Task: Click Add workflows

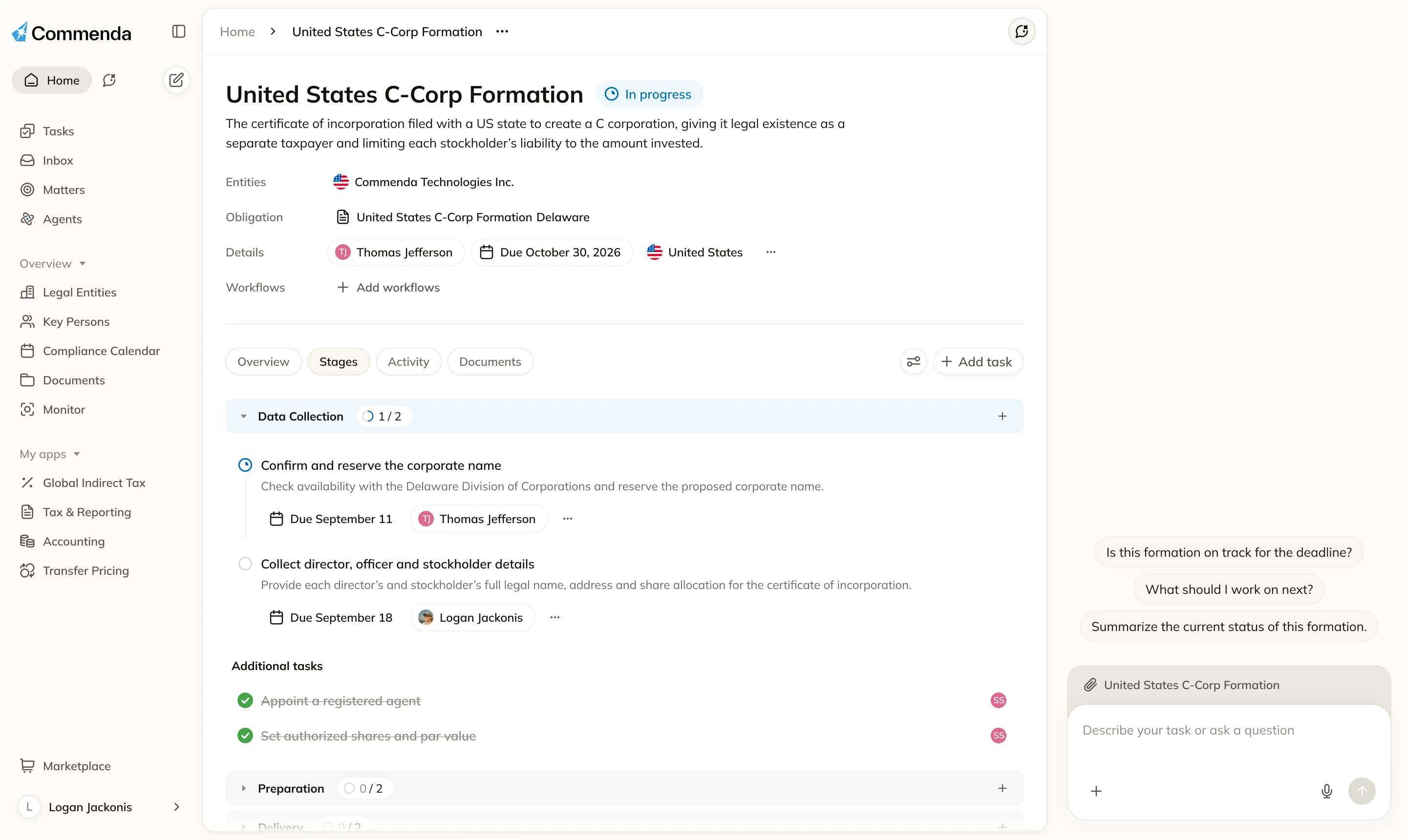Action: (388, 288)
